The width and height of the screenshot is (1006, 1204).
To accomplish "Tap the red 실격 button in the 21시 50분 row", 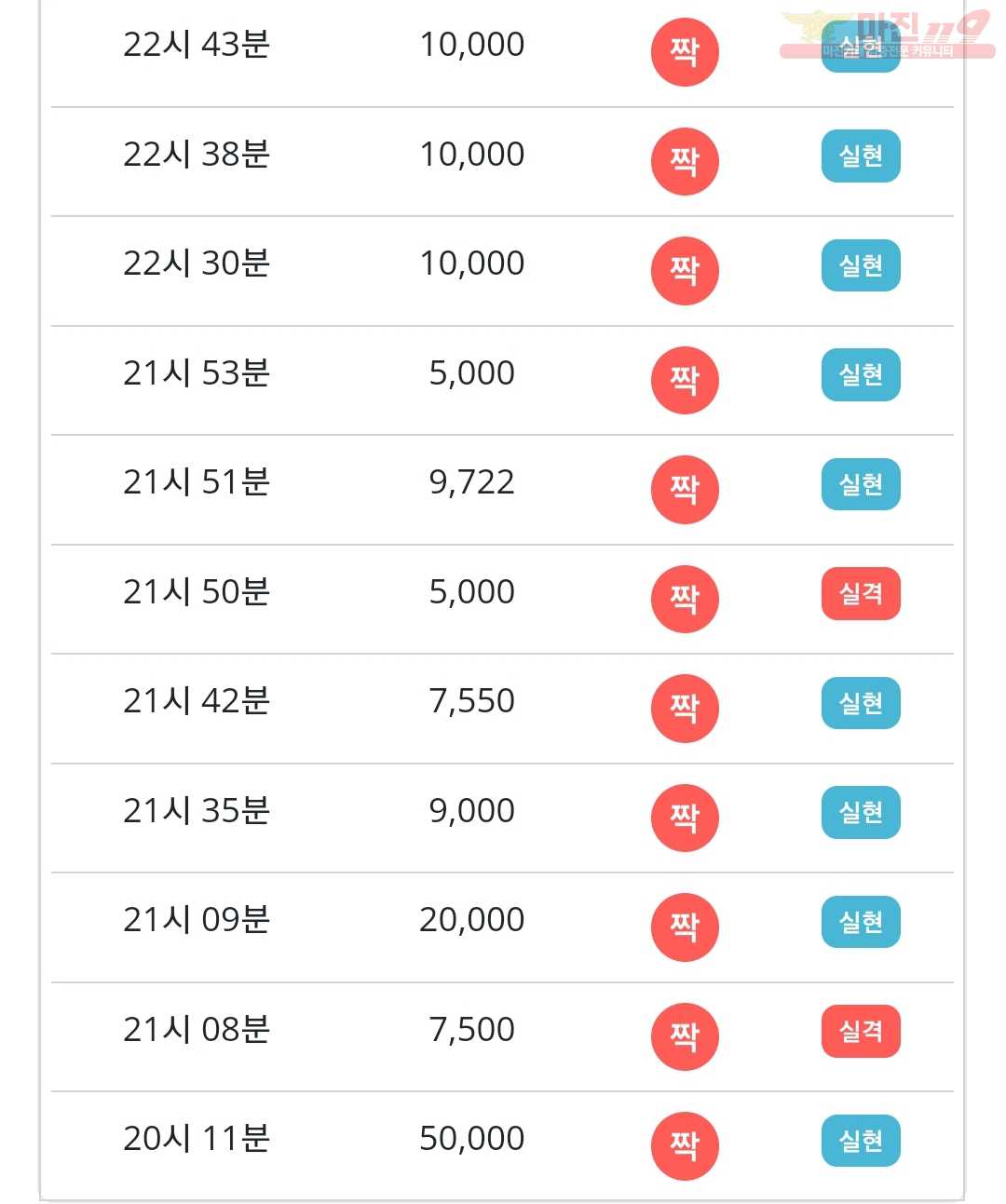I will click(861, 593).
